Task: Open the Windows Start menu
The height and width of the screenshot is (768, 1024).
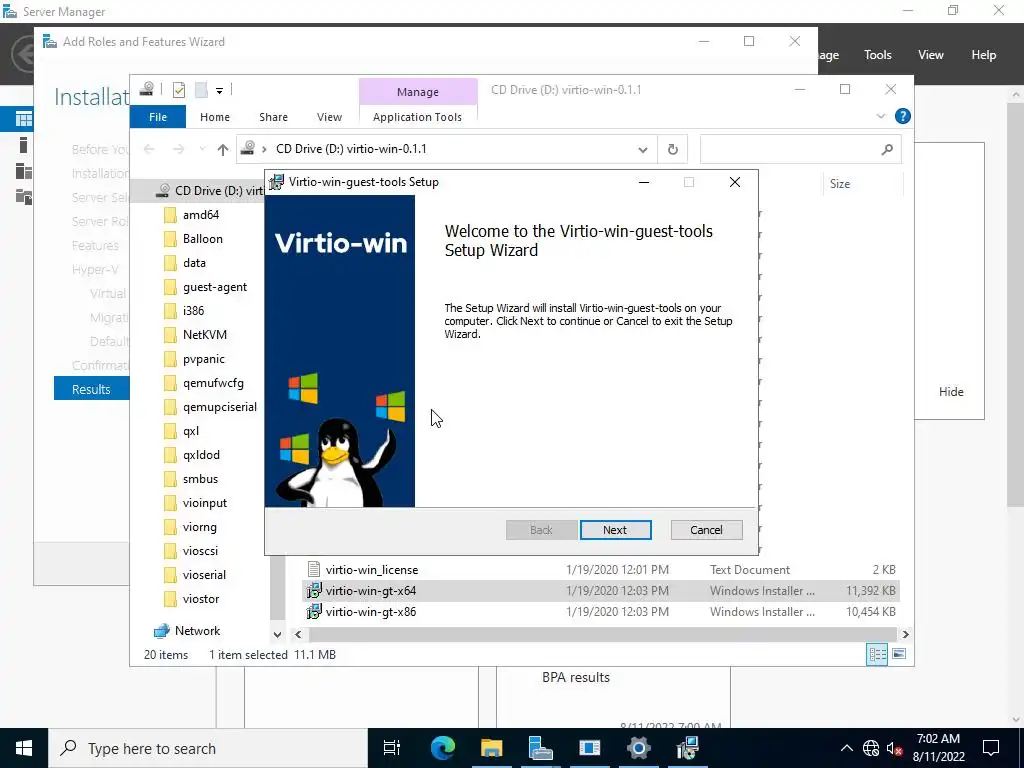Action: (24, 748)
